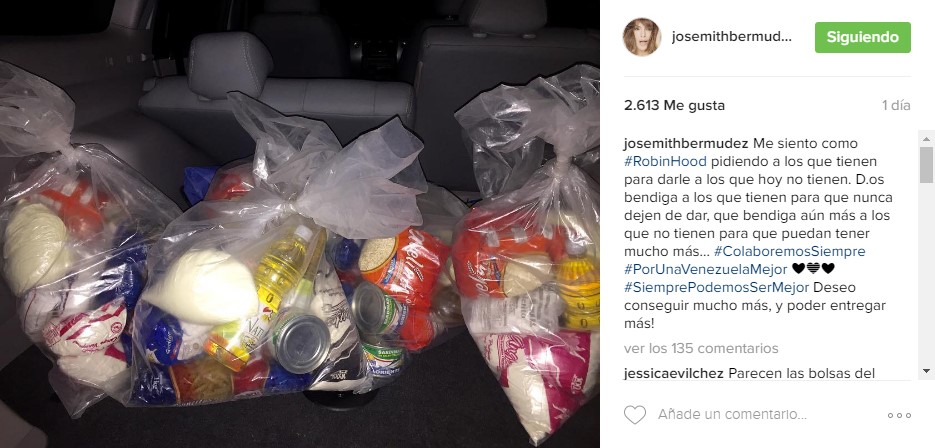Click the comments scrollbar thumb
The height and width of the screenshot is (448, 935).
925,165
